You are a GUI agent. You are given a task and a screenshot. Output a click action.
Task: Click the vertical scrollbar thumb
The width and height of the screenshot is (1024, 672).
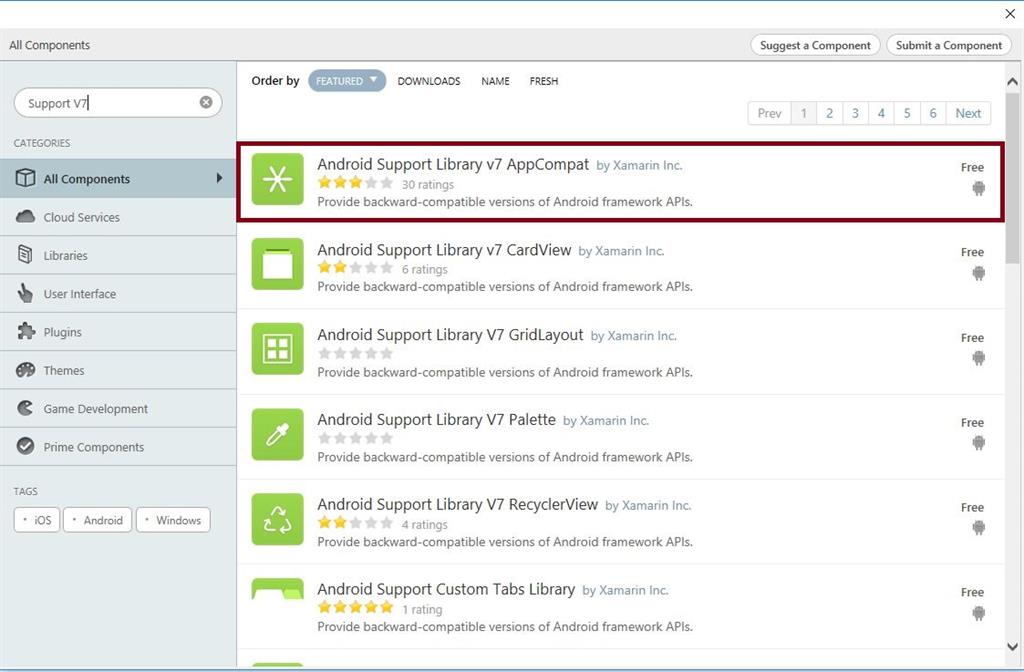coord(1012,178)
